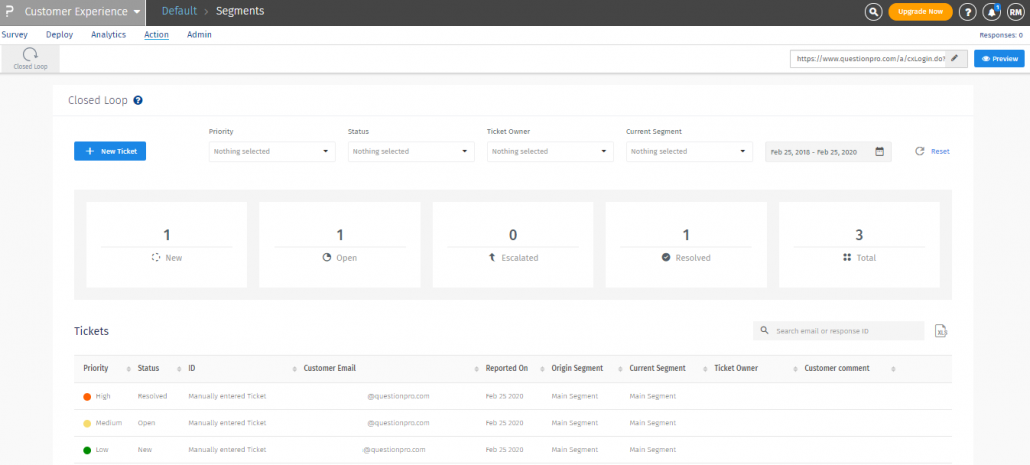Click the search magnifier icon in header
This screenshot has width=1030, height=465.
point(873,12)
